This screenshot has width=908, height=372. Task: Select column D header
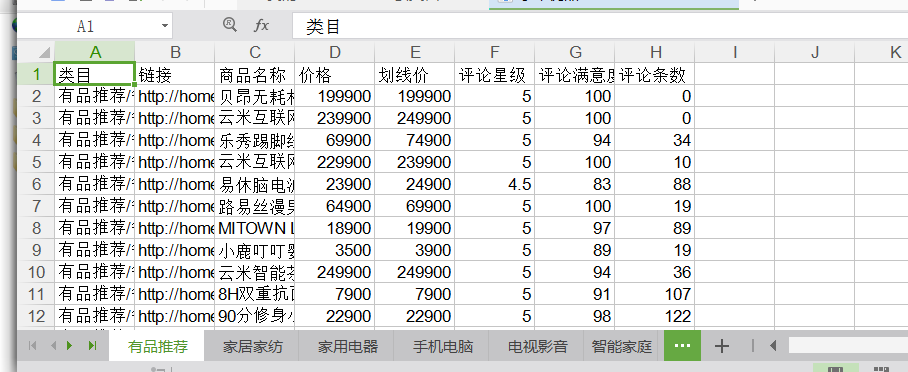335,52
